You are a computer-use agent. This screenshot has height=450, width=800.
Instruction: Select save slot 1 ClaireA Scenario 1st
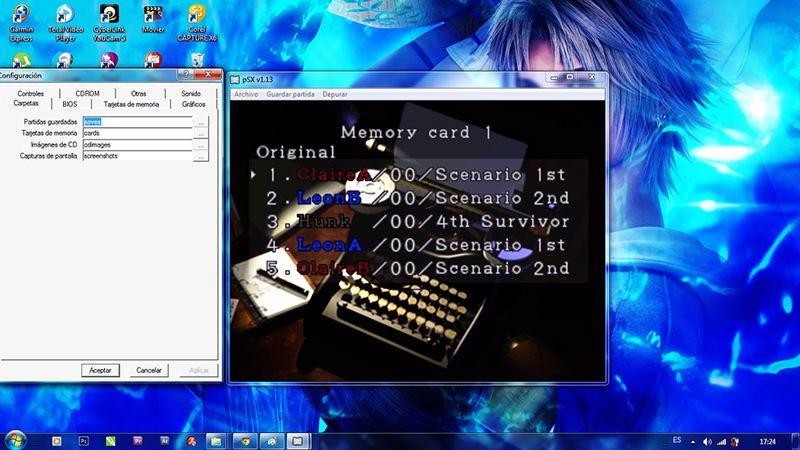pyautogui.click(x=416, y=174)
